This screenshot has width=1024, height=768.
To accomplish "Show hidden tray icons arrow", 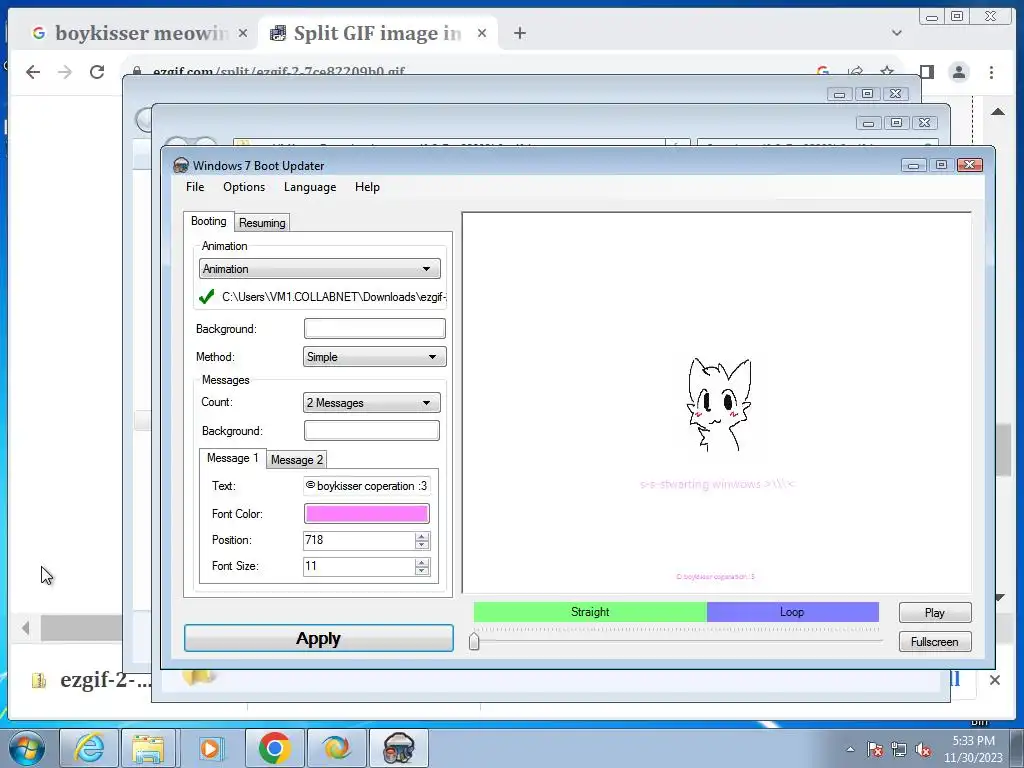I will click(x=850, y=749).
